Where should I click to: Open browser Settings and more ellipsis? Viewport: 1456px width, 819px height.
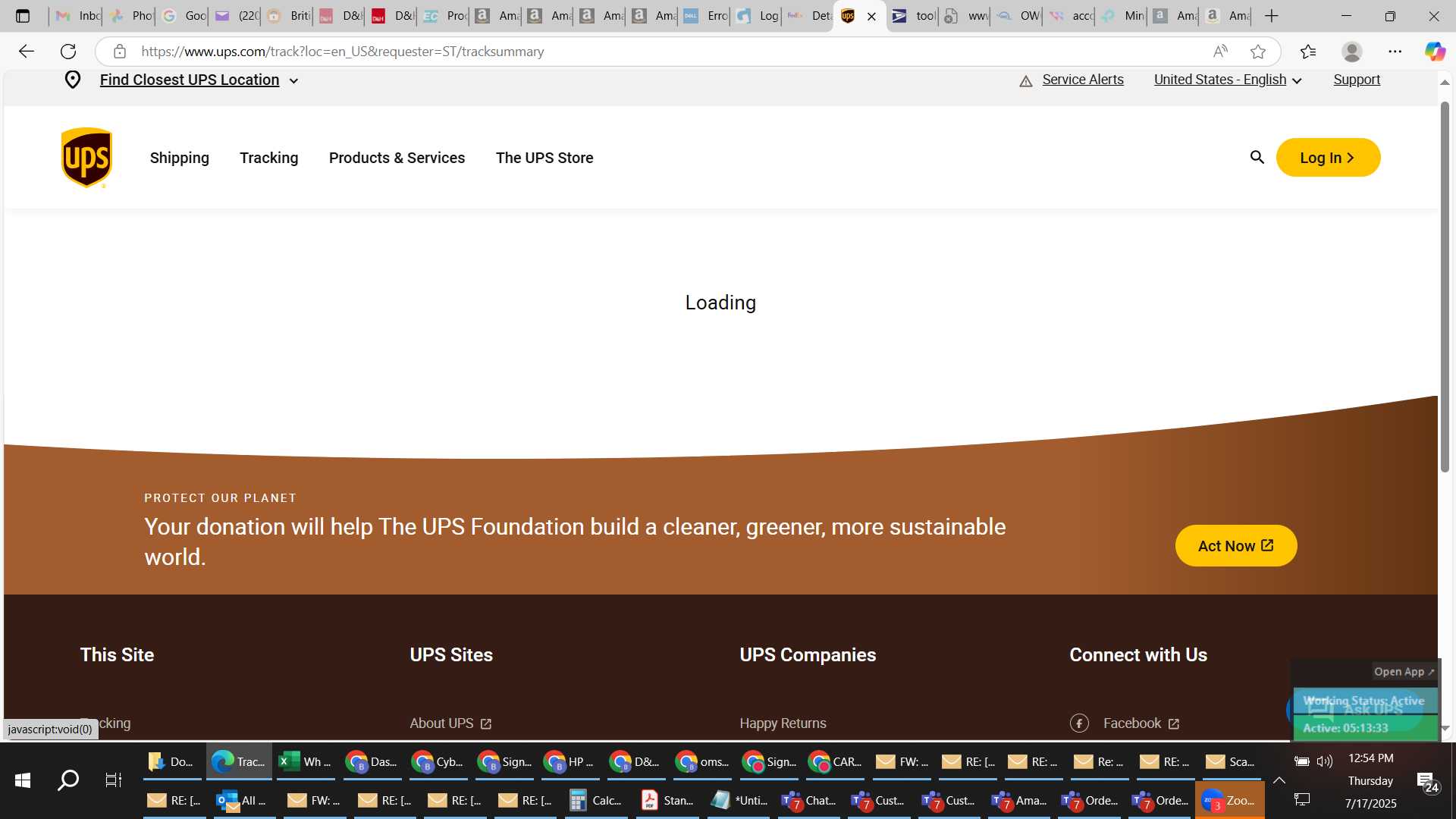pyautogui.click(x=1395, y=52)
